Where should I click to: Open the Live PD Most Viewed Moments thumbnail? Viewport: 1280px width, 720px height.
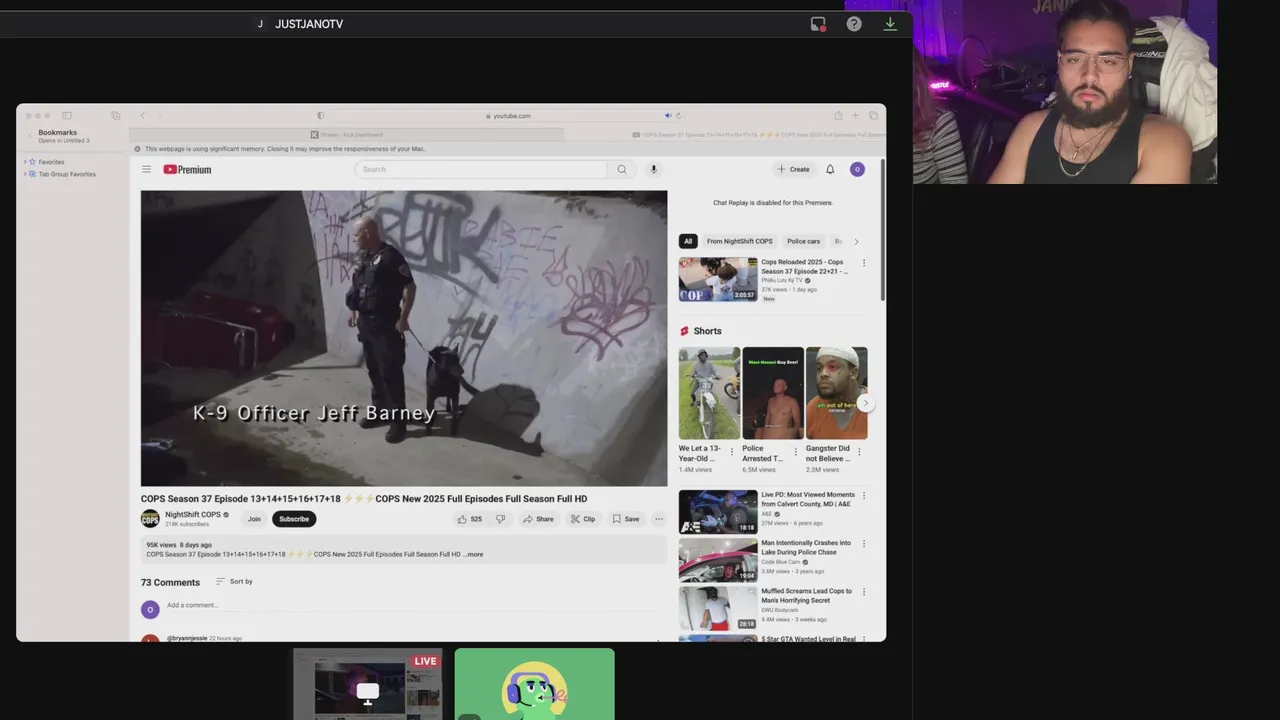coord(718,511)
